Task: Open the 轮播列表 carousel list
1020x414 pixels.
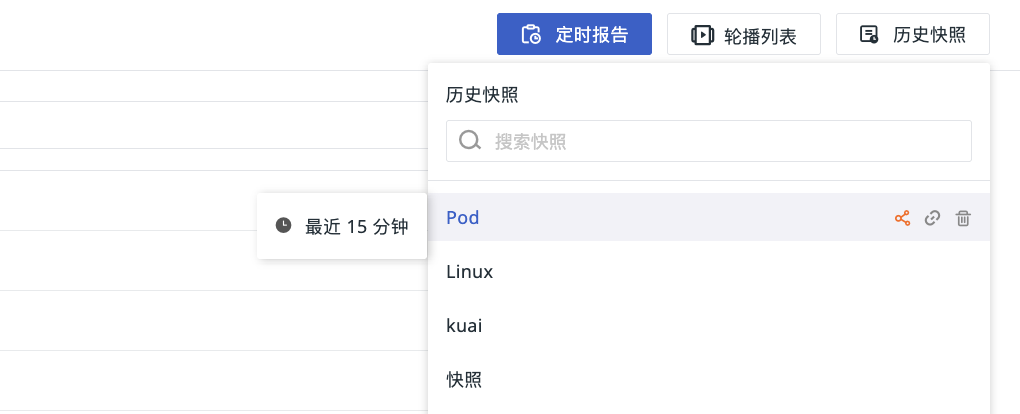Action: (x=744, y=34)
